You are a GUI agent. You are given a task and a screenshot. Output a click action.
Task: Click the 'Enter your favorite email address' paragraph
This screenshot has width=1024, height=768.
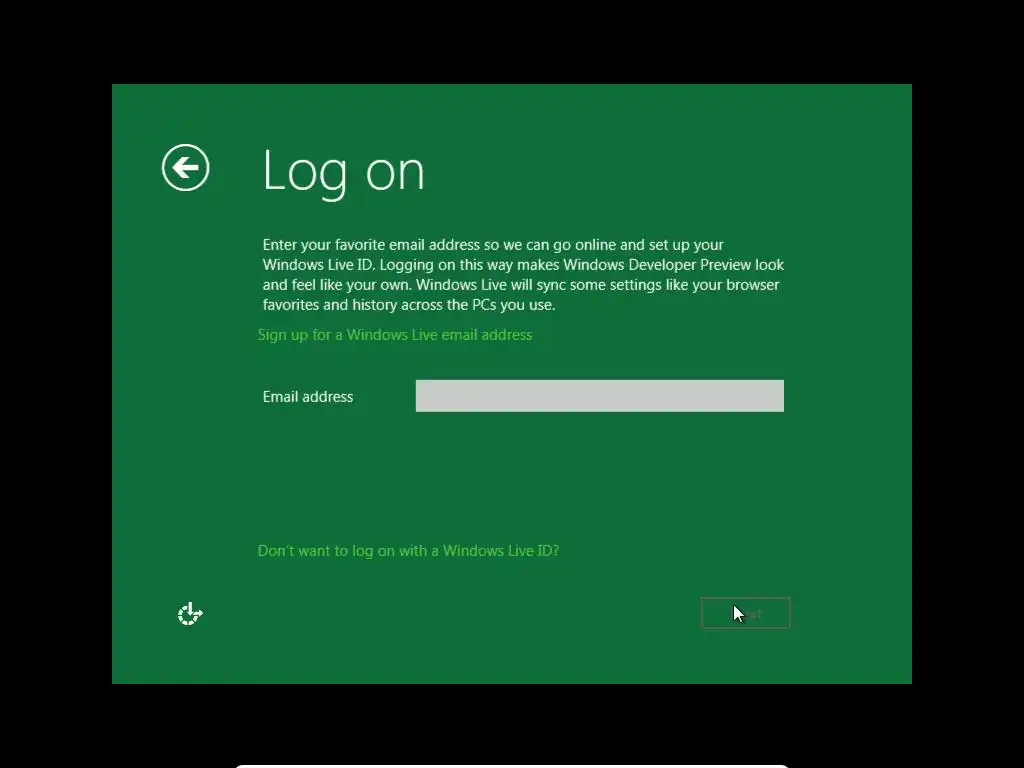(x=523, y=275)
